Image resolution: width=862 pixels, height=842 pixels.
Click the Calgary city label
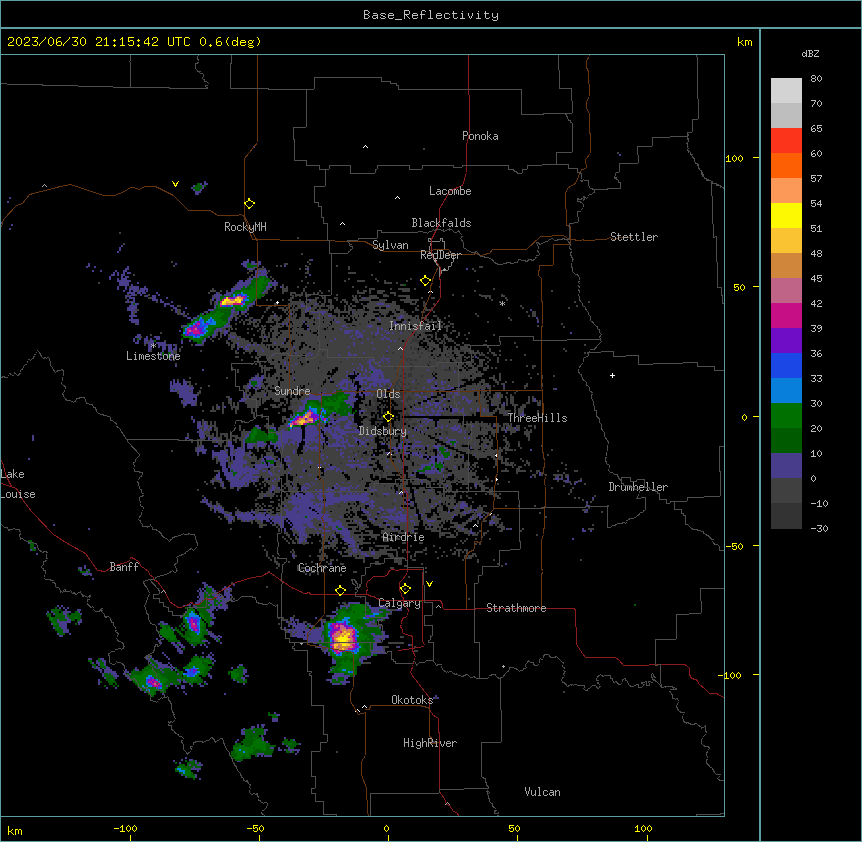click(400, 603)
